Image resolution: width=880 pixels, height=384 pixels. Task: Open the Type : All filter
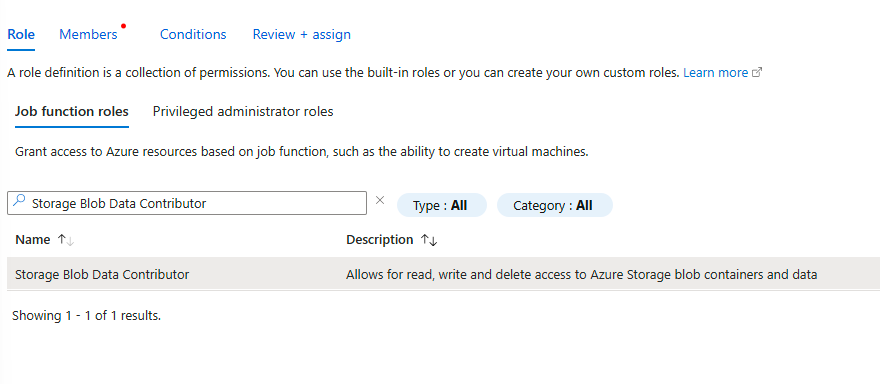point(442,205)
